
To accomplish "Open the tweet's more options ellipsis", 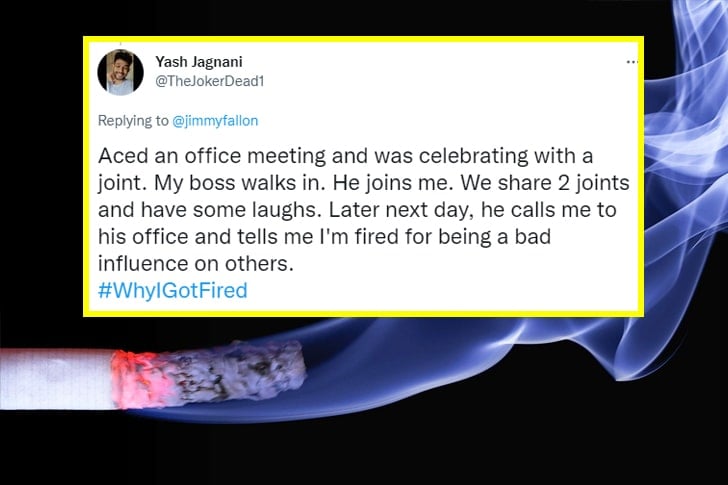I will tap(630, 62).
